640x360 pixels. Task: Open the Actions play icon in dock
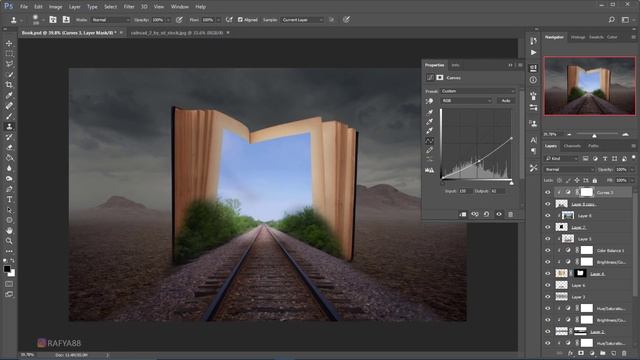[533, 53]
